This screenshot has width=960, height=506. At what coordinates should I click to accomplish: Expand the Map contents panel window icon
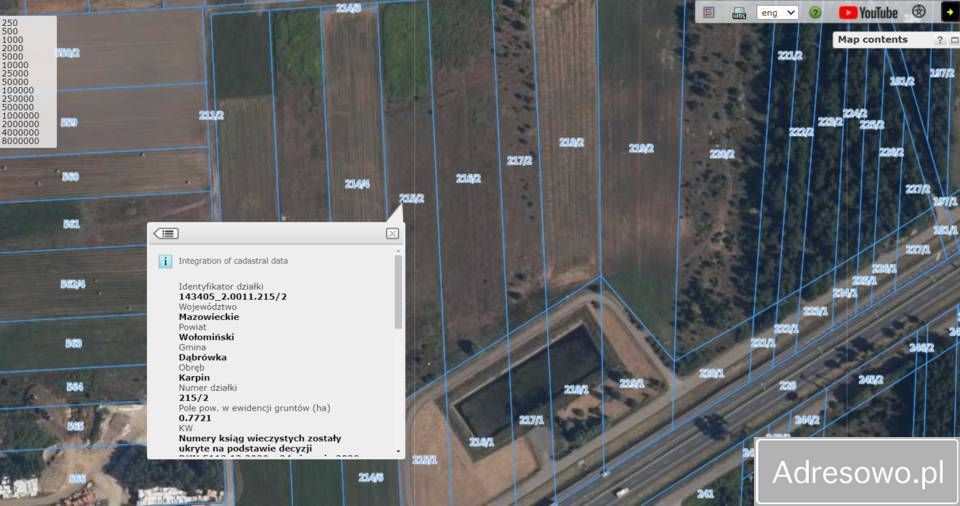coord(954,40)
